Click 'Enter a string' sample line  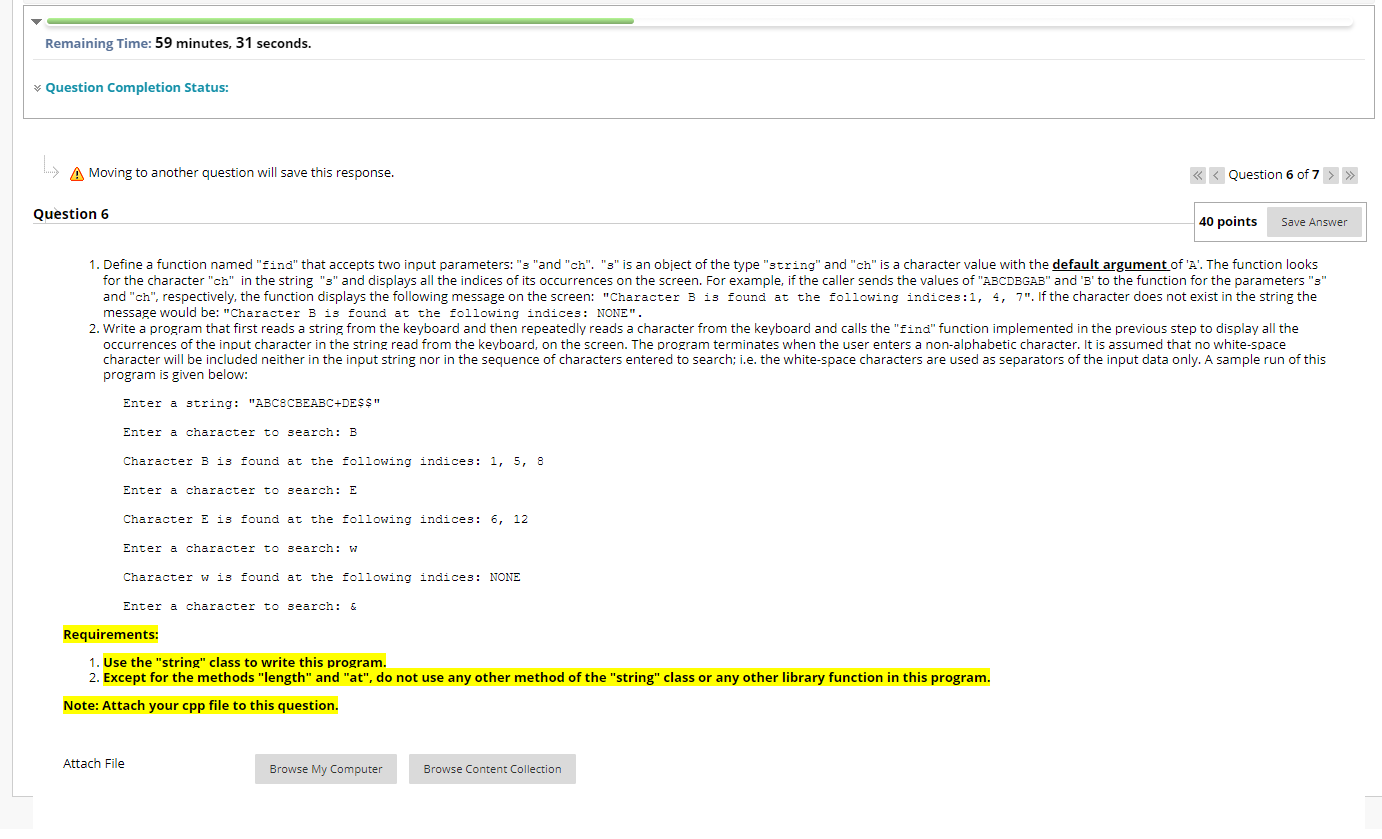click(x=251, y=403)
